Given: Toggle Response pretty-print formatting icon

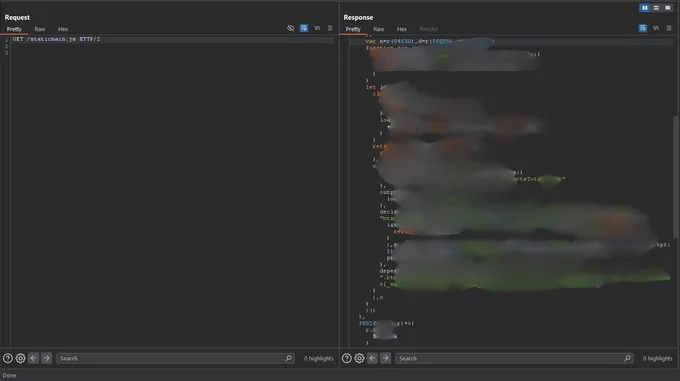Looking at the screenshot, I should coord(643,28).
